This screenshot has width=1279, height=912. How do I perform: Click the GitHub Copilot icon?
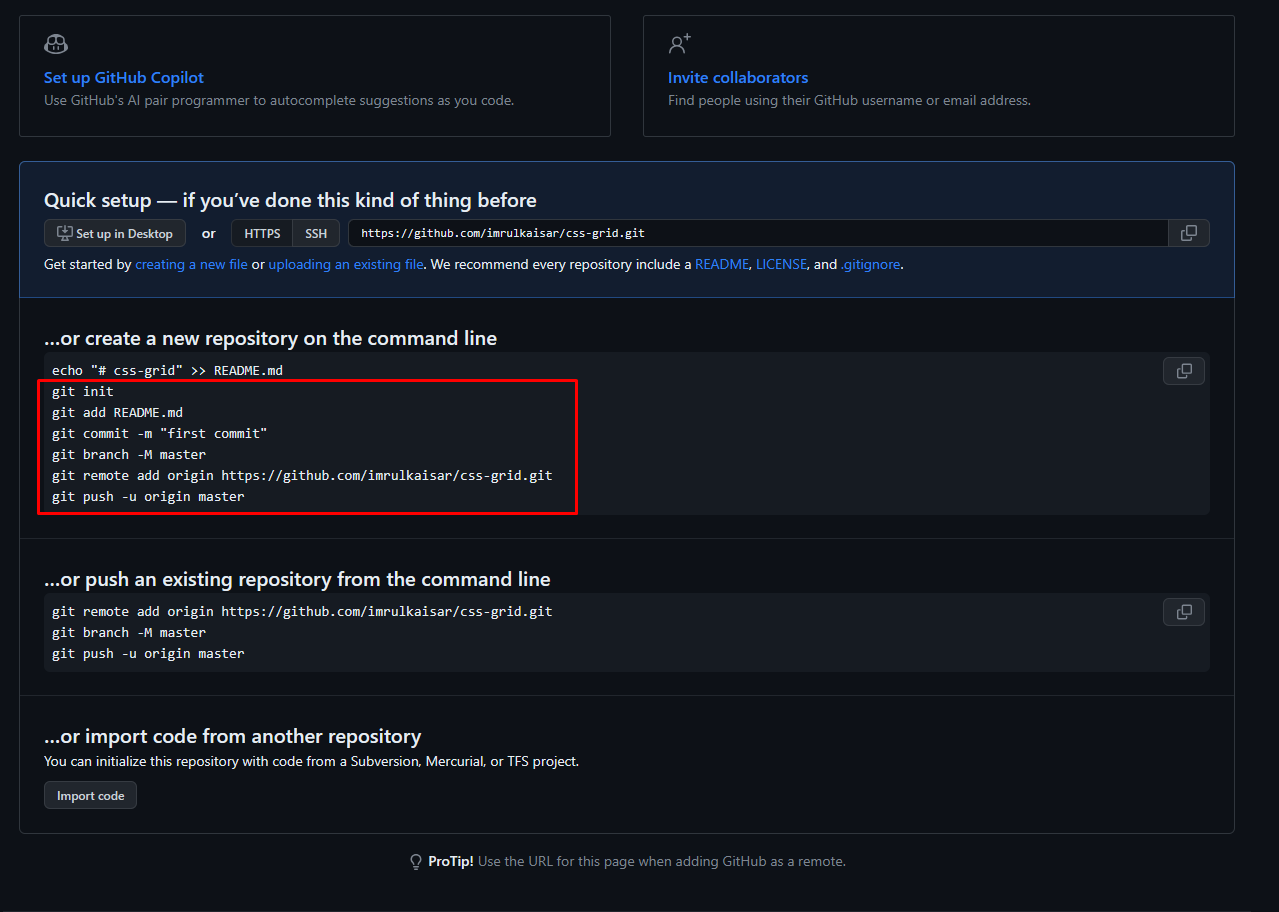pyautogui.click(x=56, y=44)
